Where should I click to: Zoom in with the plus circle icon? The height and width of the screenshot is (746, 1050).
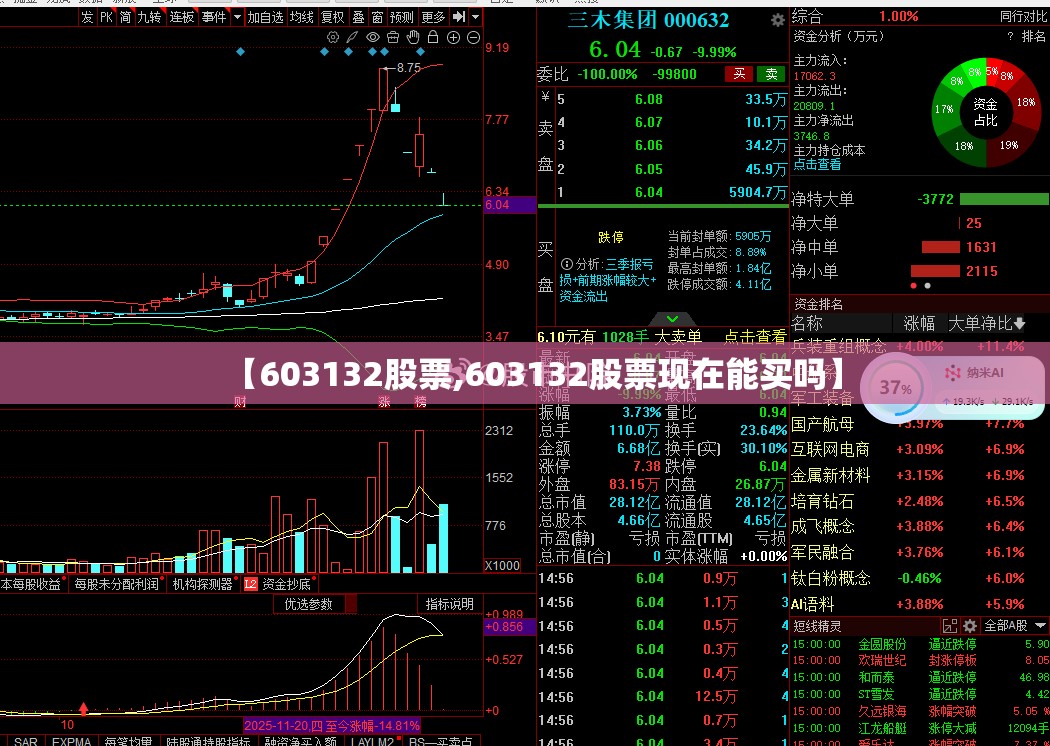pos(453,38)
